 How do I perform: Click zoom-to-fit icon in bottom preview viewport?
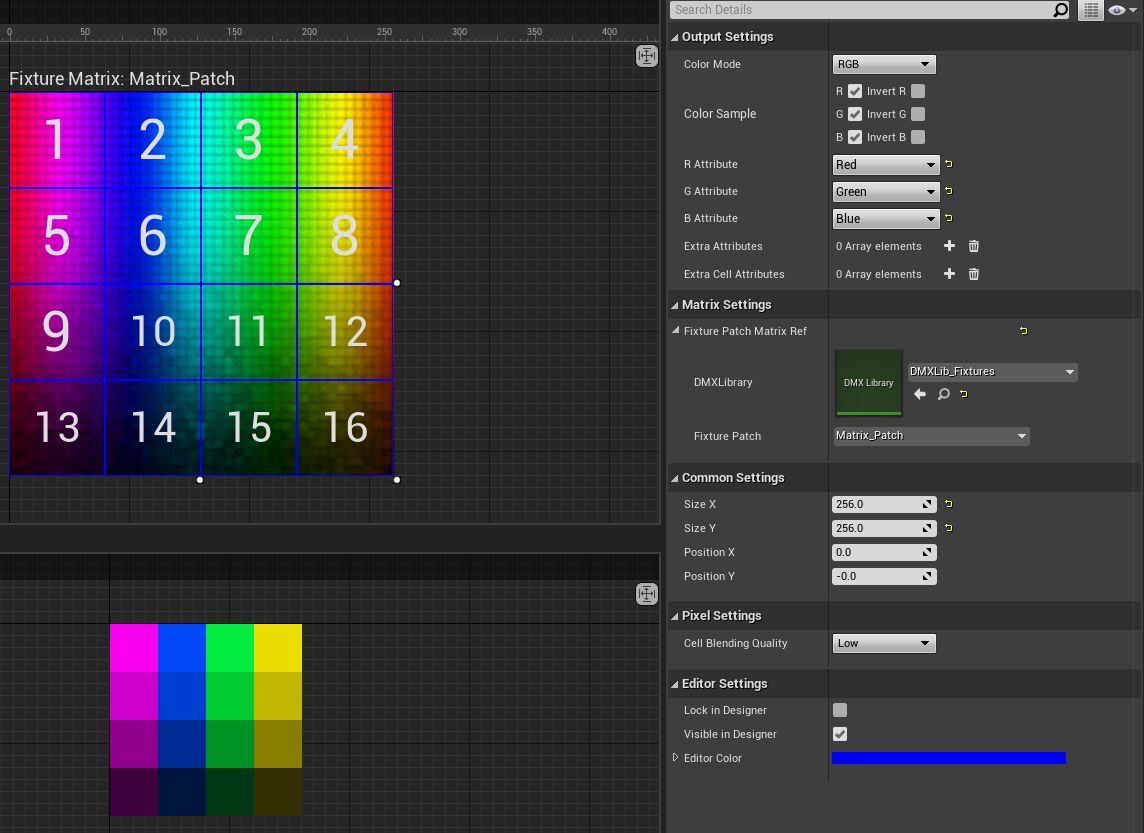647,593
